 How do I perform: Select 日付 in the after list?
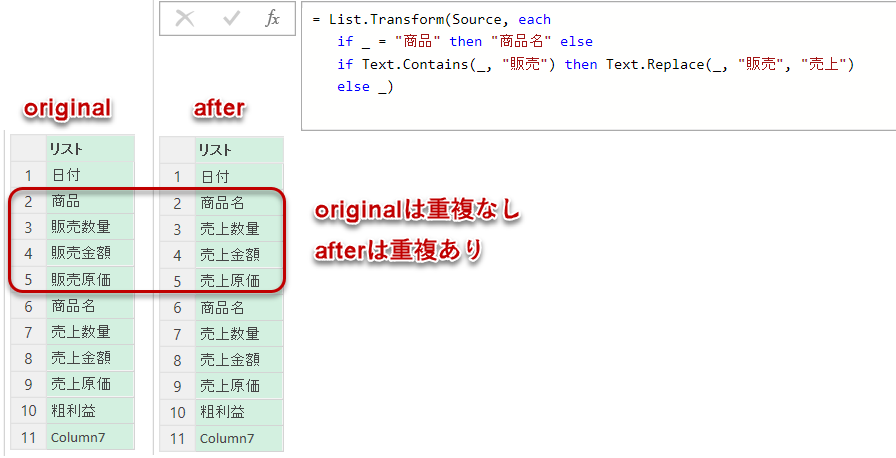click(x=239, y=177)
